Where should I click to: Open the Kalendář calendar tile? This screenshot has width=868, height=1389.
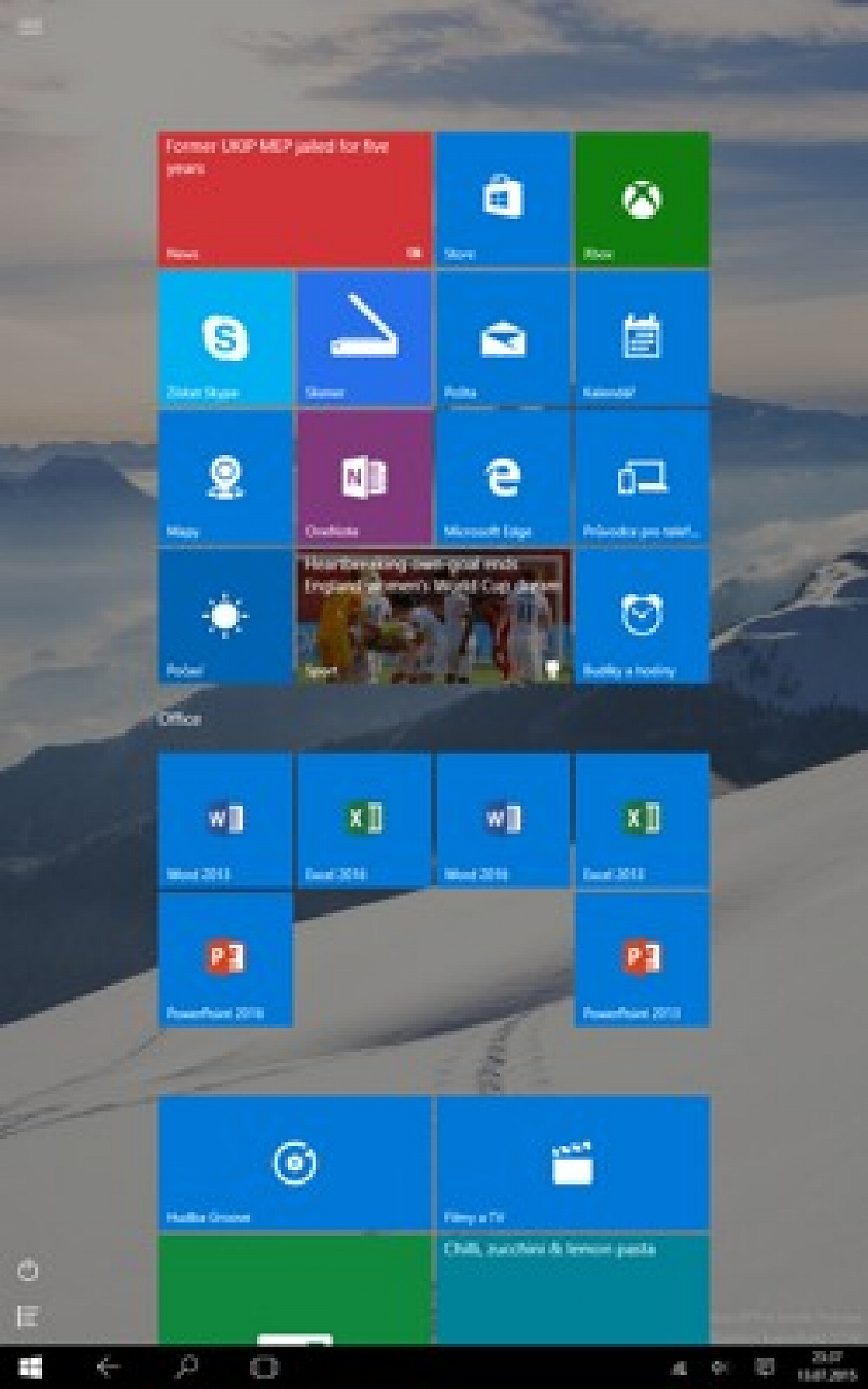tap(643, 338)
